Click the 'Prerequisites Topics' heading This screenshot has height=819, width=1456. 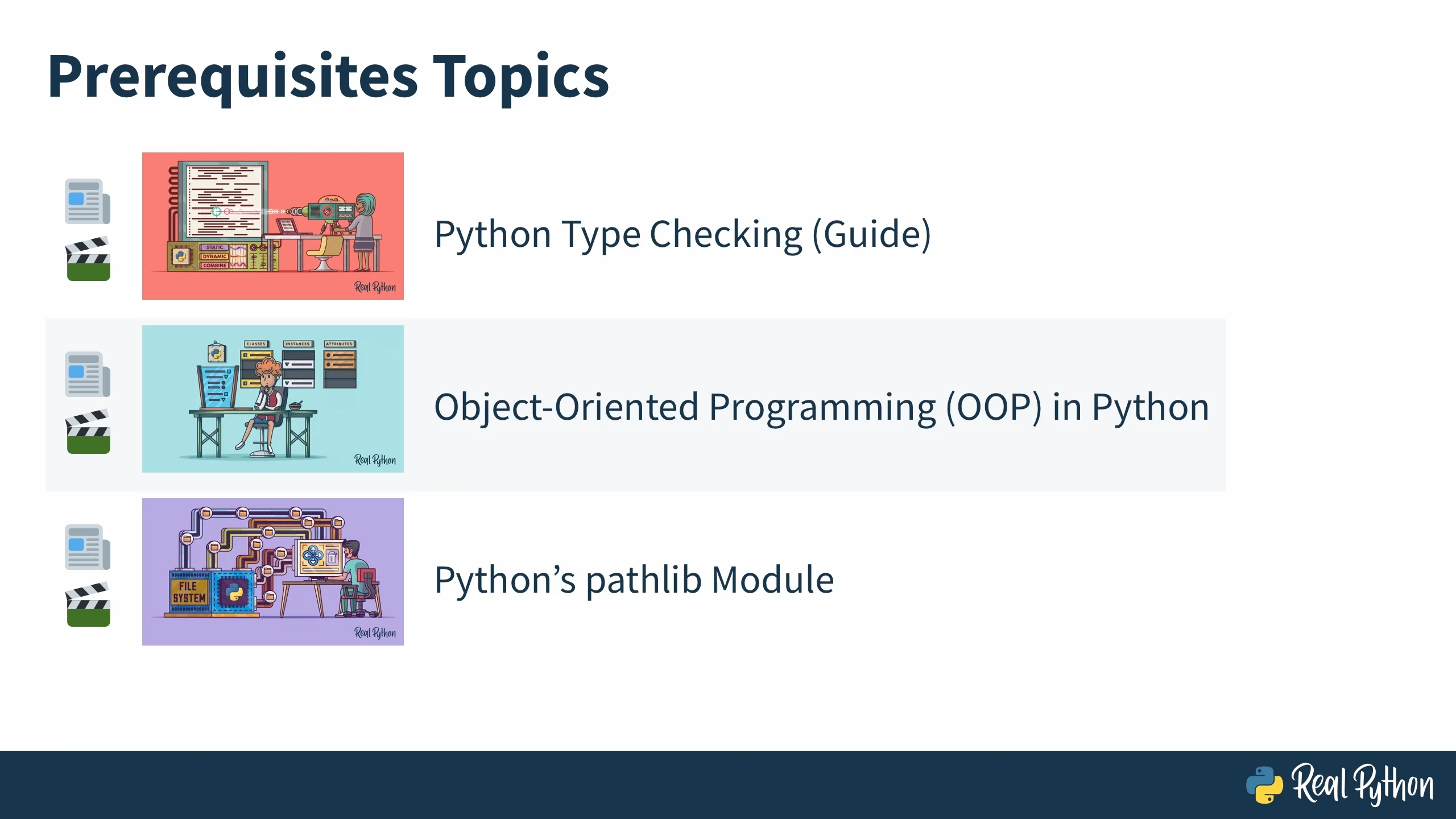coord(328,77)
